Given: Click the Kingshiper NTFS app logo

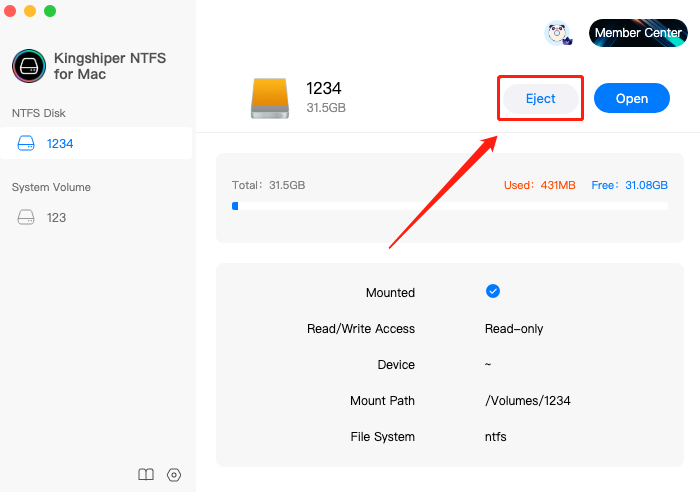Looking at the screenshot, I should pos(29,66).
